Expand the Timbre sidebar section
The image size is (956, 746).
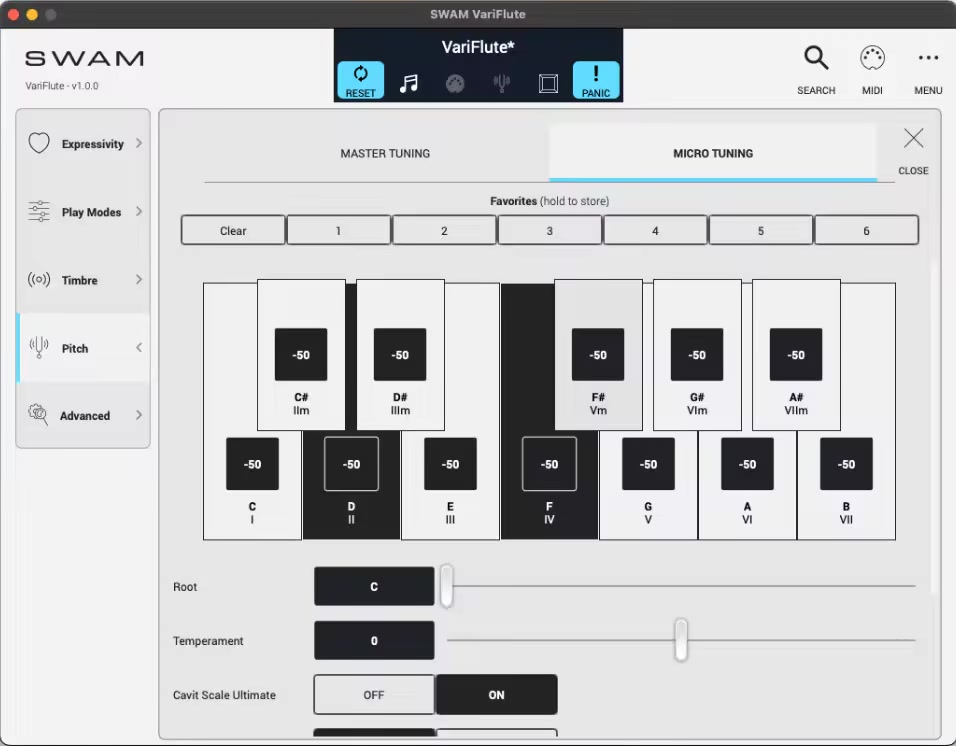click(83, 280)
